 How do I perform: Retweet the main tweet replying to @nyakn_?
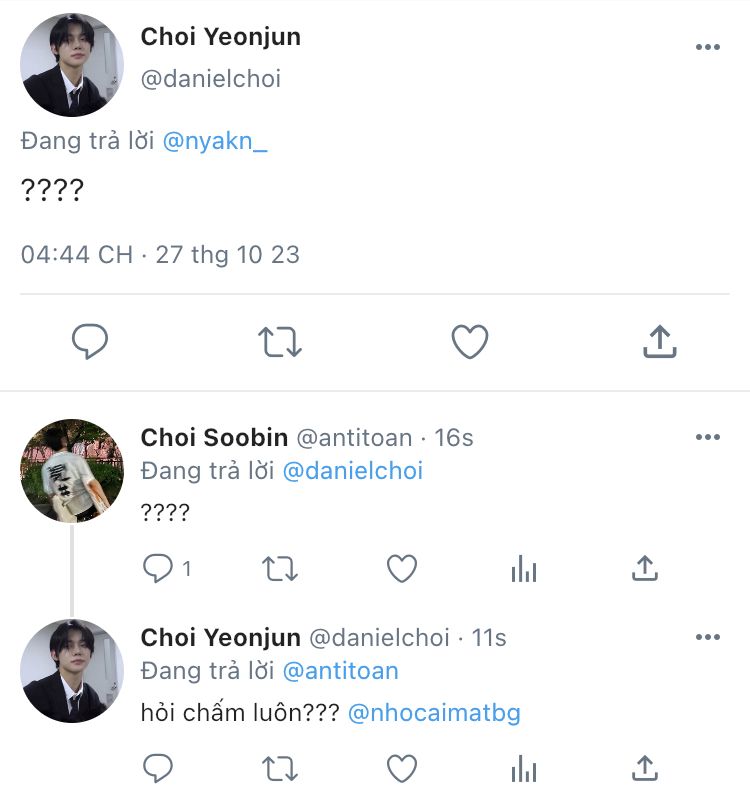pos(280,343)
